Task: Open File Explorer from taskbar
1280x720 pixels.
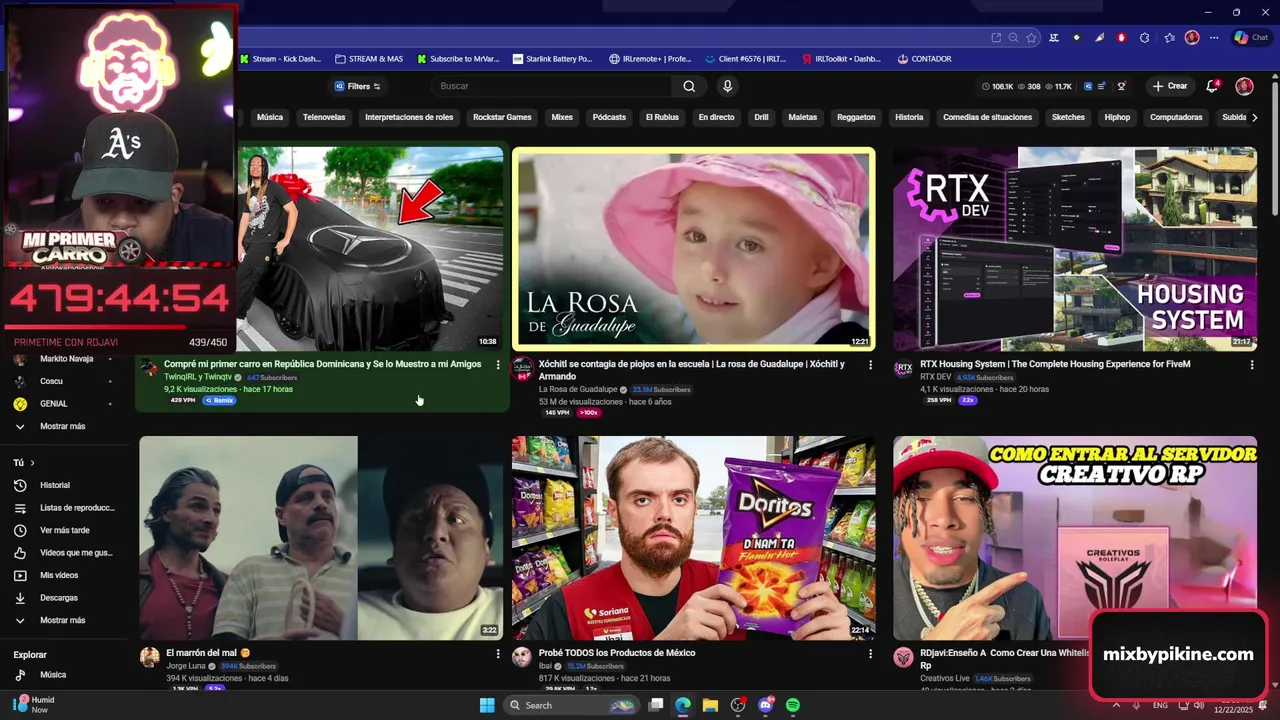Action: tap(710, 705)
